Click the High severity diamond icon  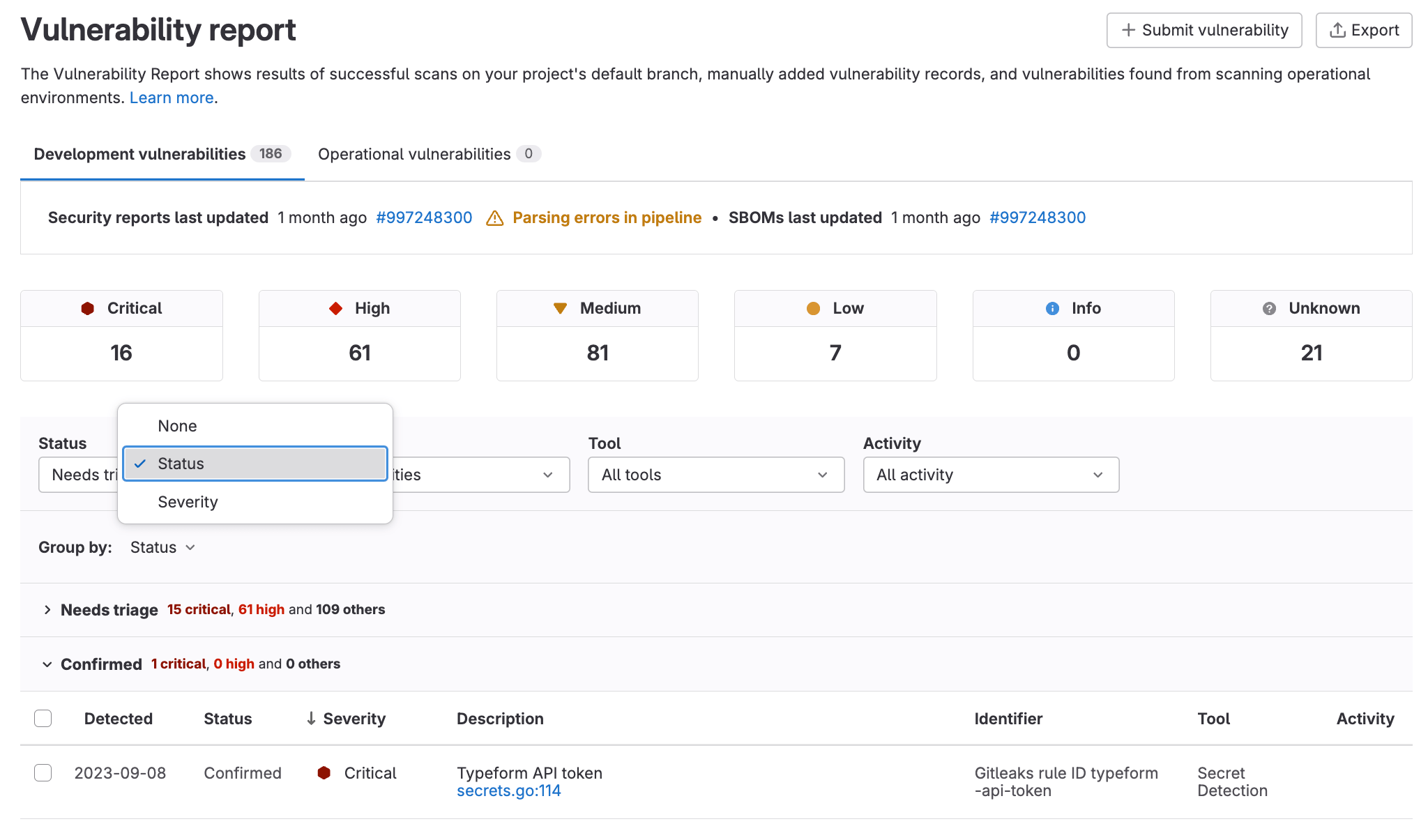pos(337,307)
